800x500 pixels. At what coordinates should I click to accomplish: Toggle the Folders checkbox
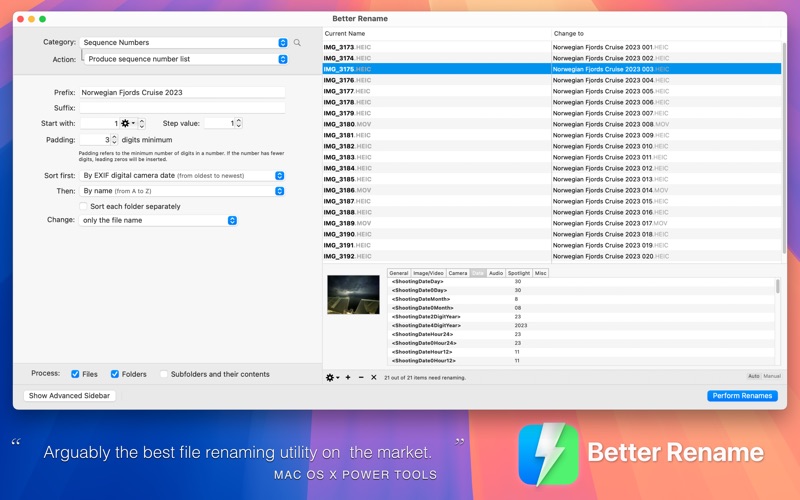pyautogui.click(x=115, y=374)
